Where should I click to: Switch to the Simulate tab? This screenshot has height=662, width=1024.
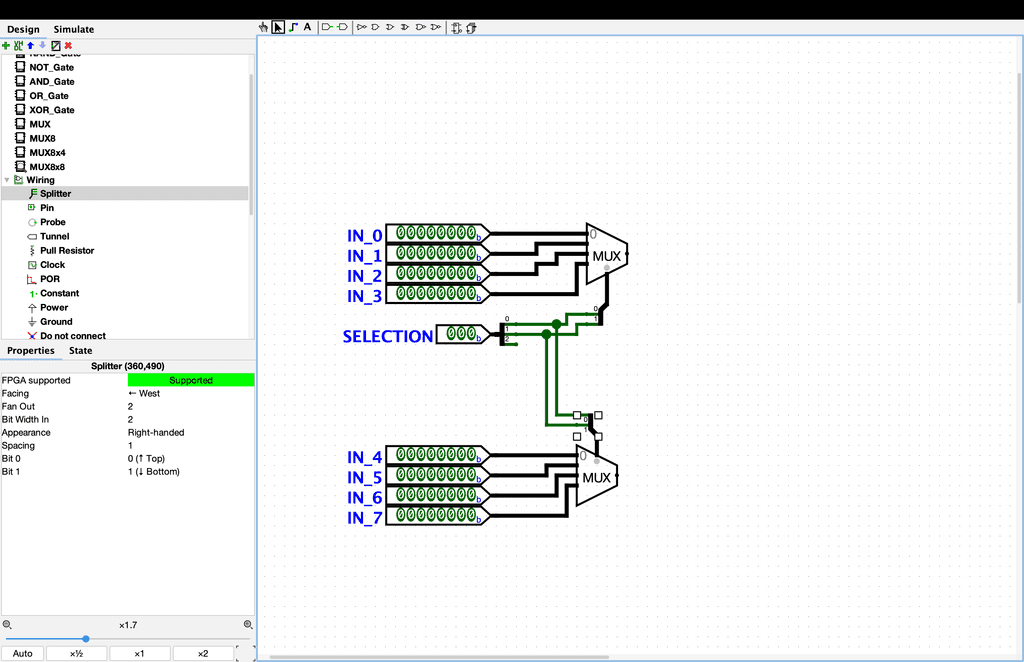pos(73,29)
